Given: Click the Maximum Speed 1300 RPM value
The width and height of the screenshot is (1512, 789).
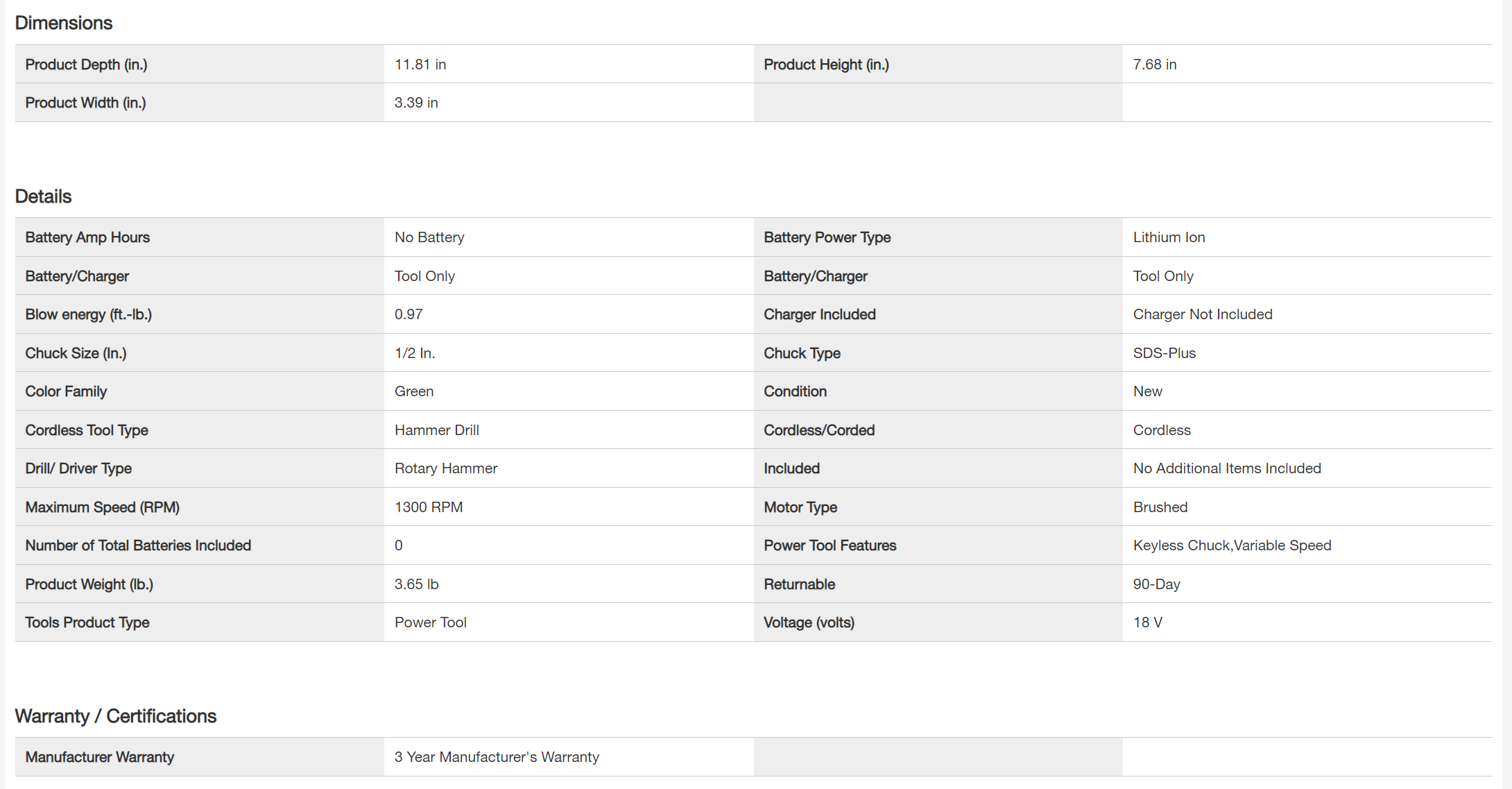Looking at the screenshot, I should pos(428,507).
